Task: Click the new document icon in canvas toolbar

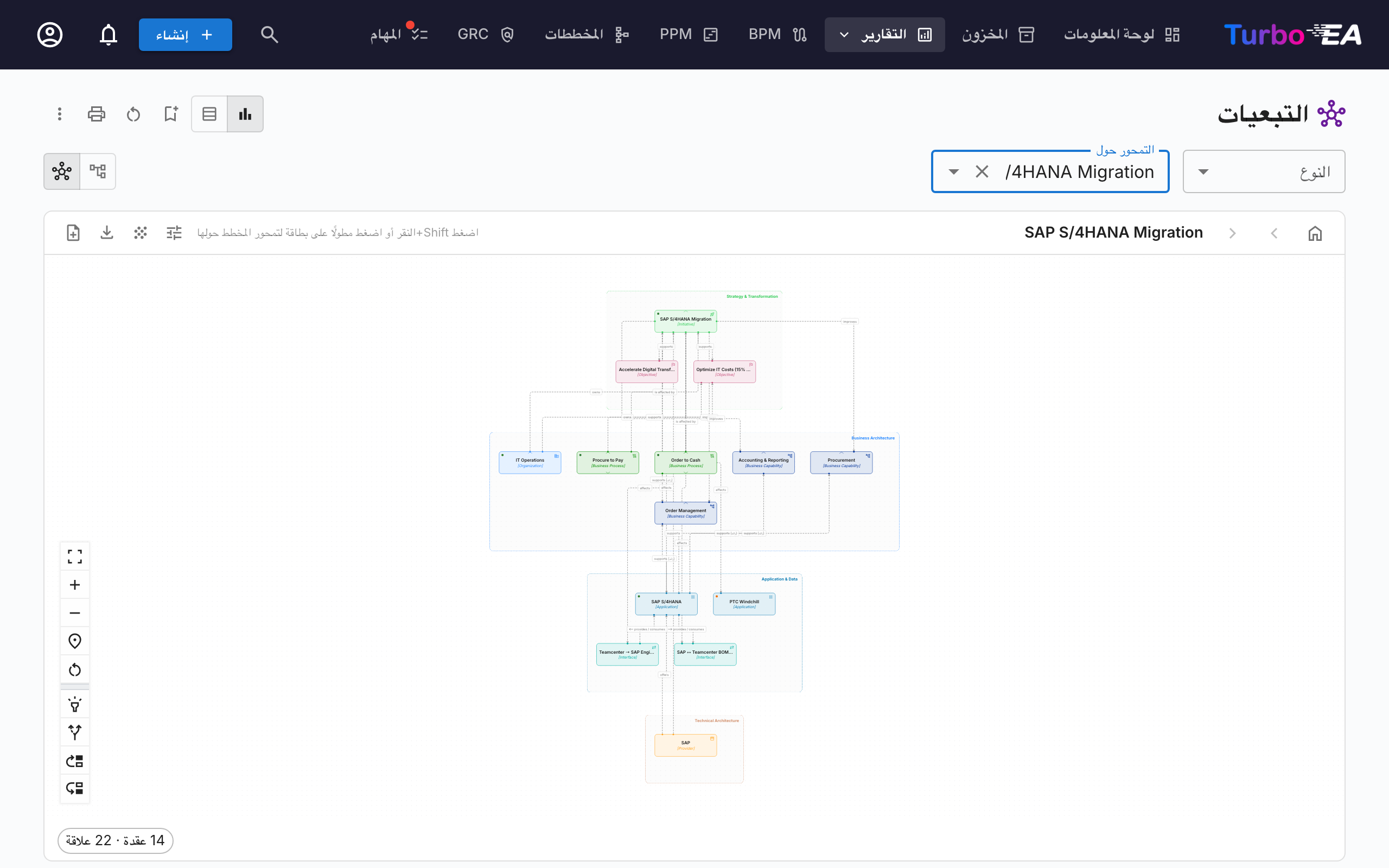Action: [73, 233]
